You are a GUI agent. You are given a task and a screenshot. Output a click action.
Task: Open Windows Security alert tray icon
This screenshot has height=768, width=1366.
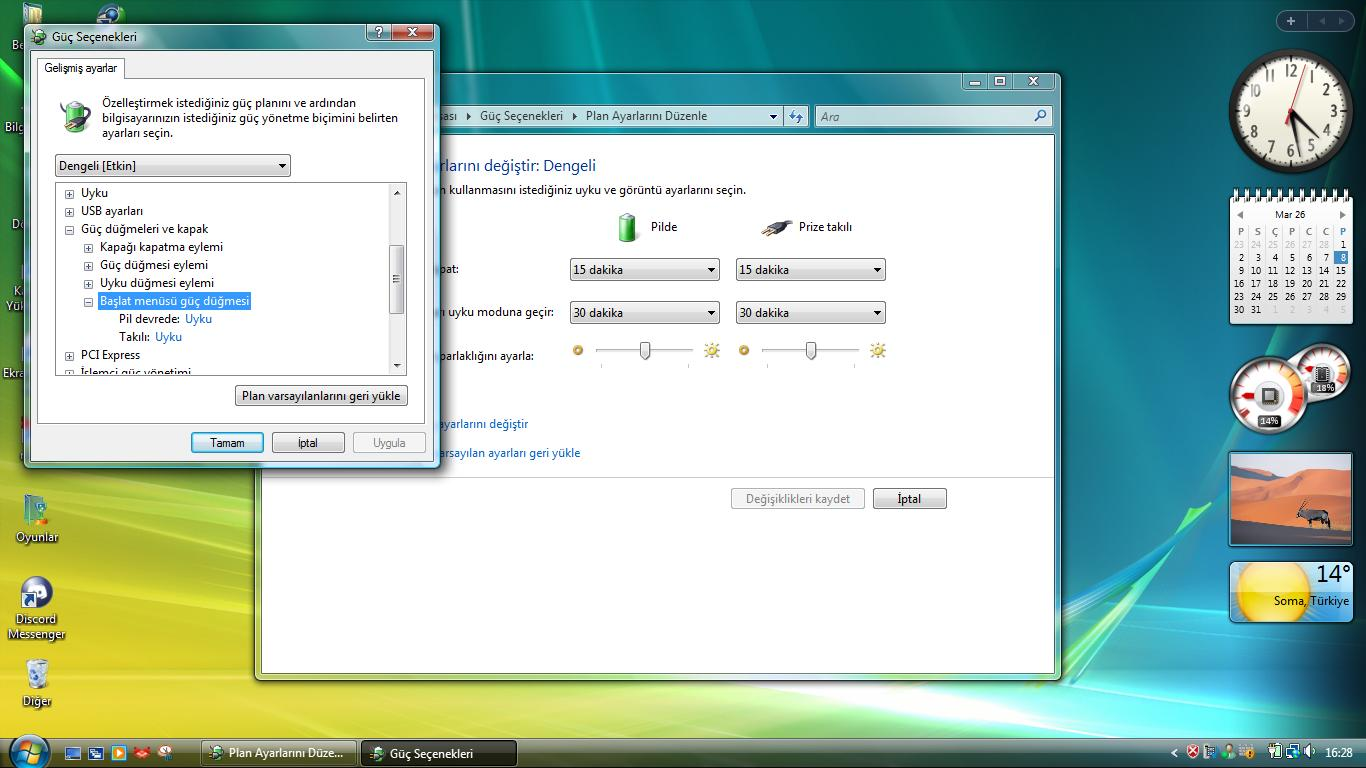click(1193, 752)
